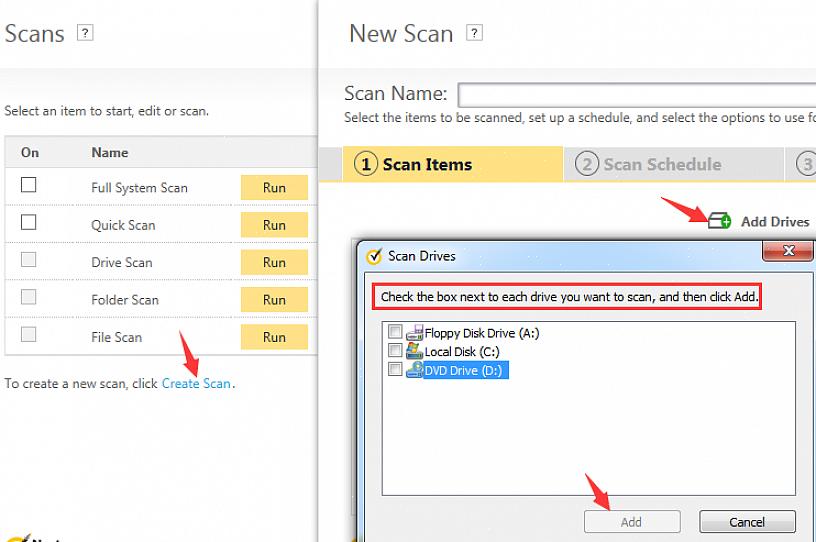Click the Create Scan link
This screenshot has height=542, width=816.
(196, 383)
